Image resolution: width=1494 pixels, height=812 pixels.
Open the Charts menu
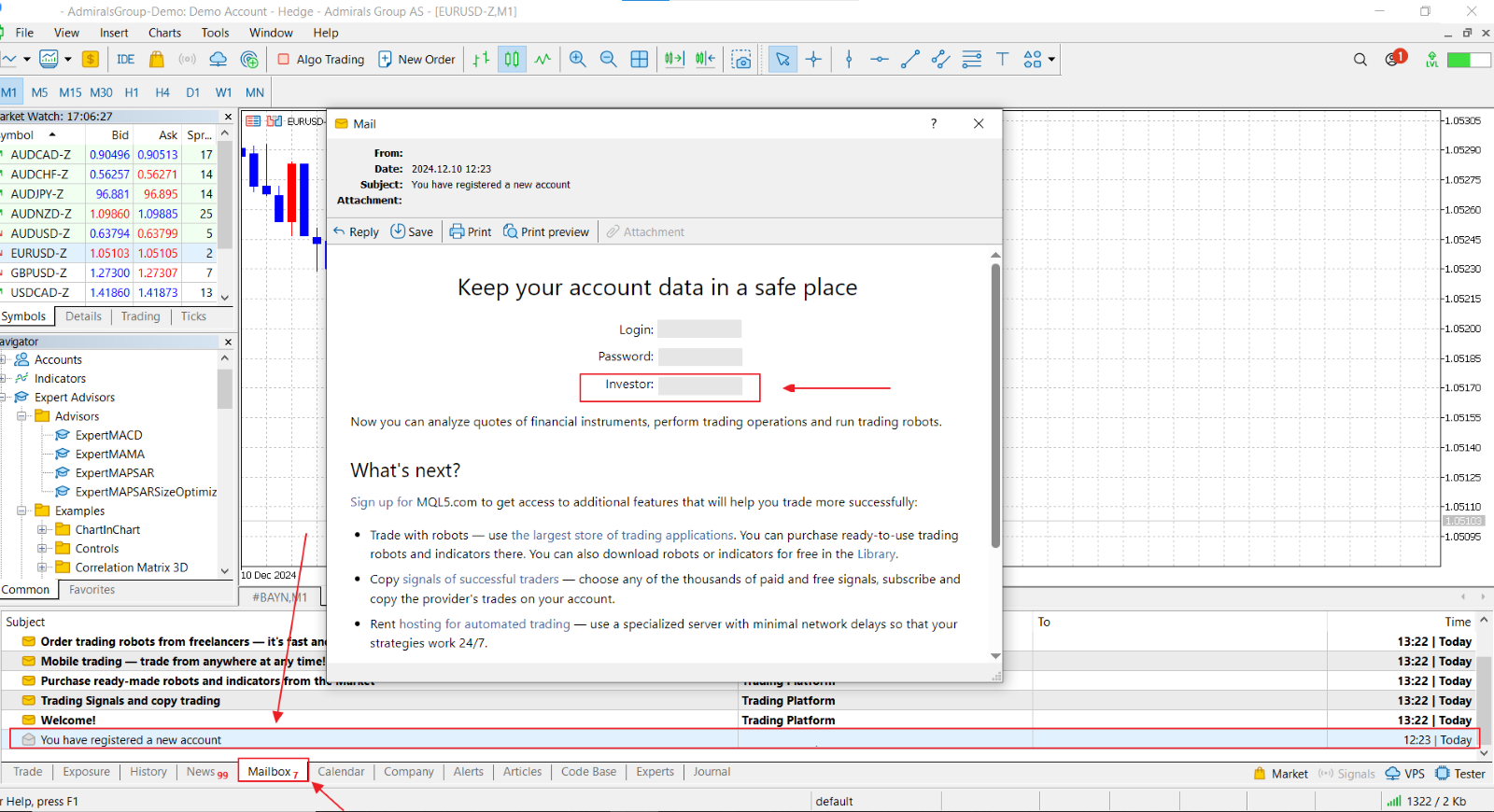pyautogui.click(x=164, y=33)
